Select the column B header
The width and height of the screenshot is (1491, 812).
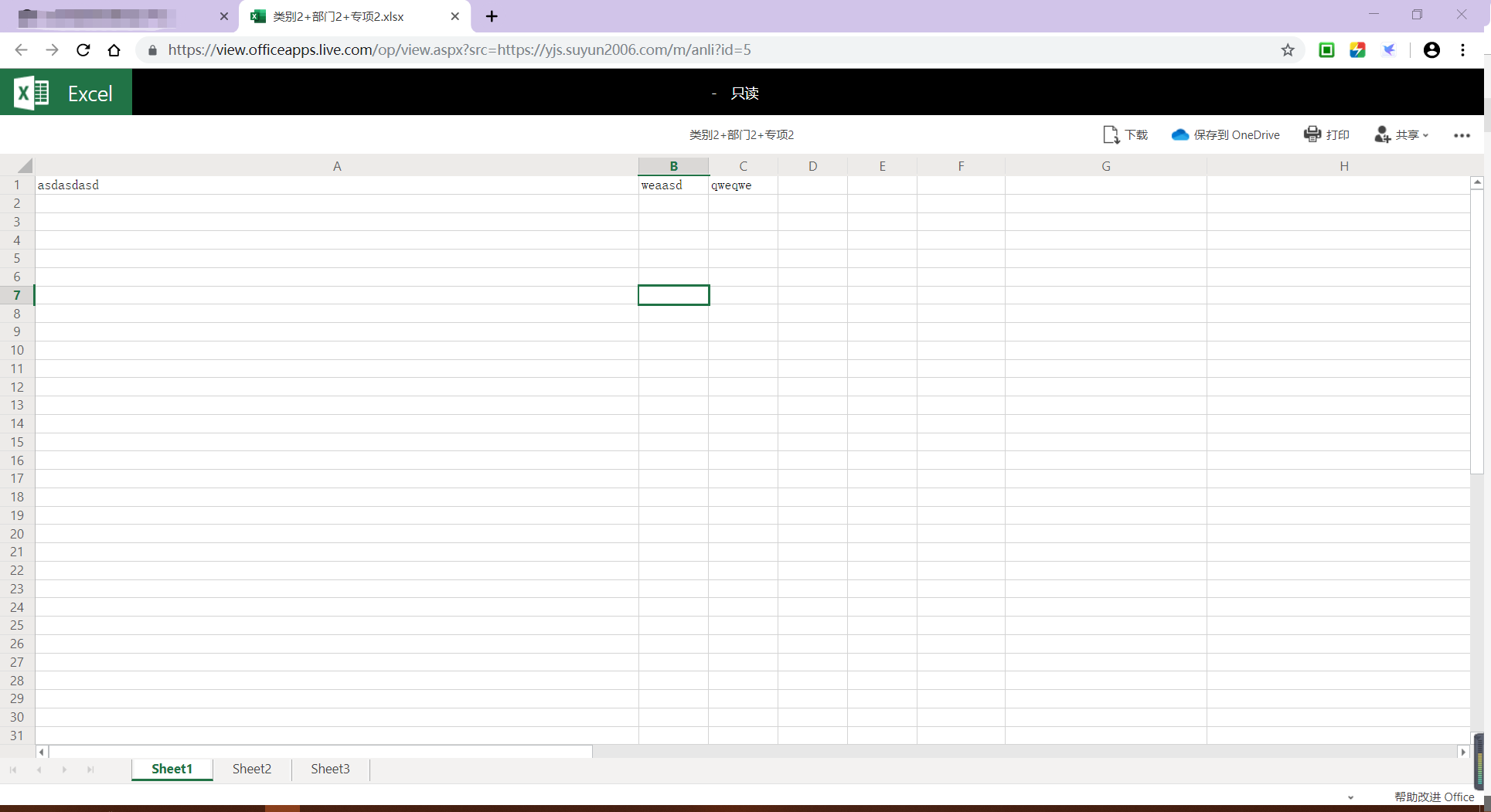coord(673,165)
